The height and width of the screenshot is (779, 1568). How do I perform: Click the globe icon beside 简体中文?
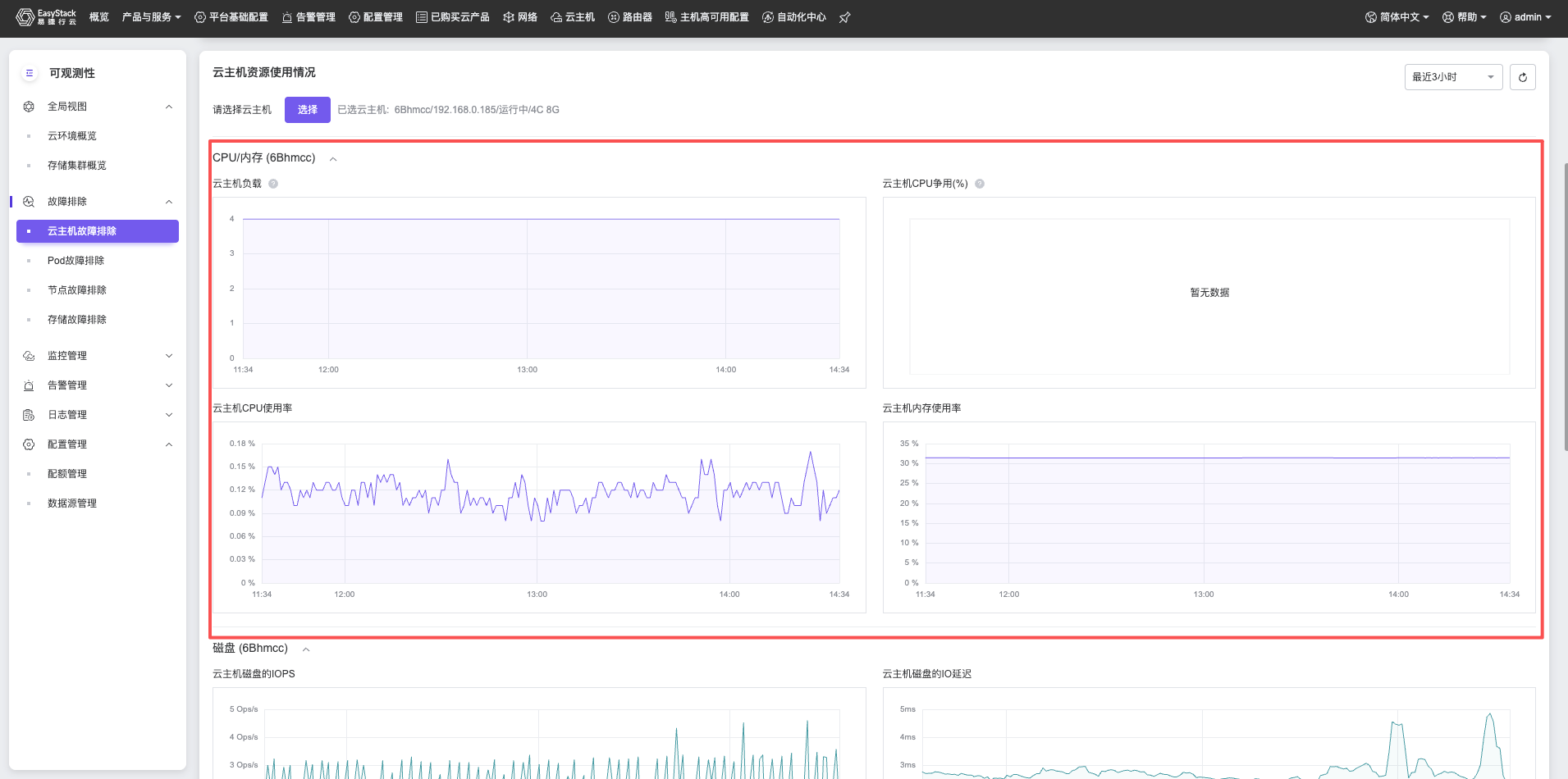point(1371,17)
